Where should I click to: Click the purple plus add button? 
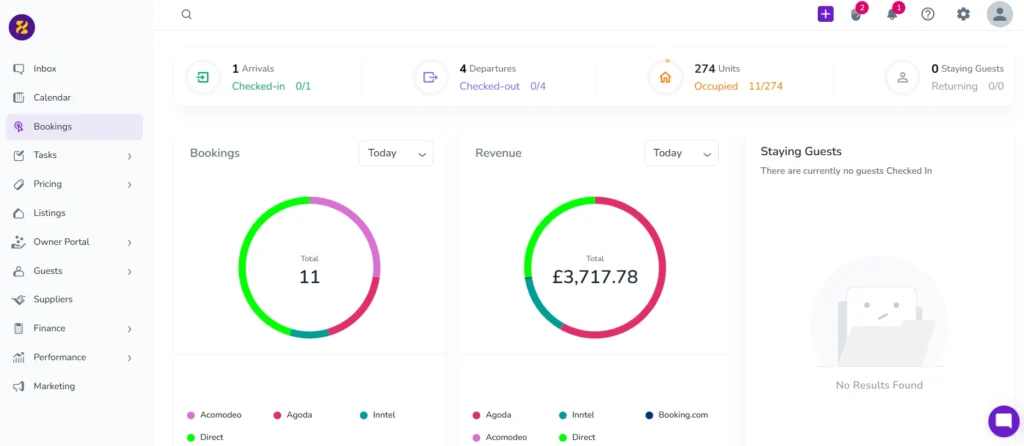(x=825, y=14)
